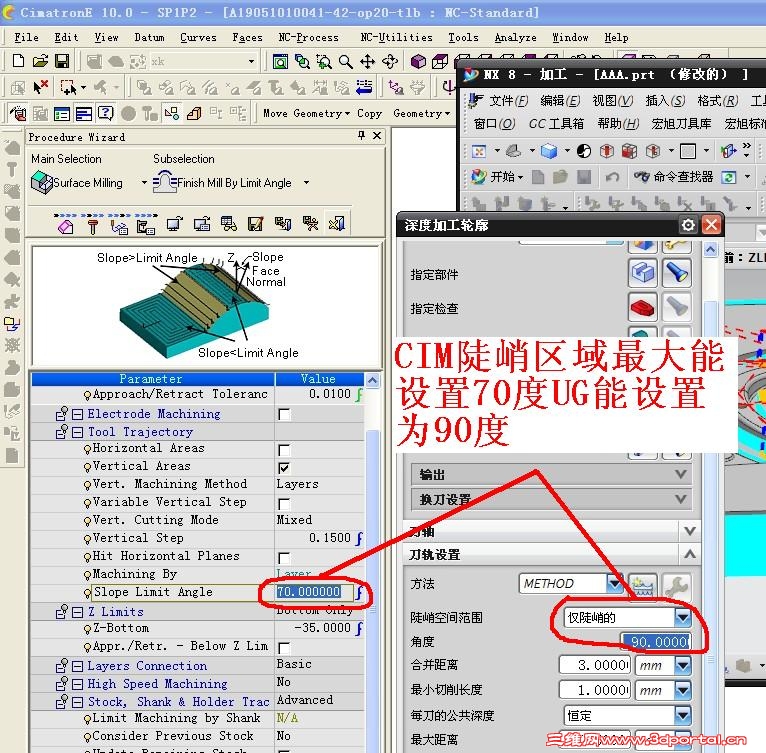
Task: Open the Main Selection Surface Milling dropdown arrow
Action: click(144, 183)
